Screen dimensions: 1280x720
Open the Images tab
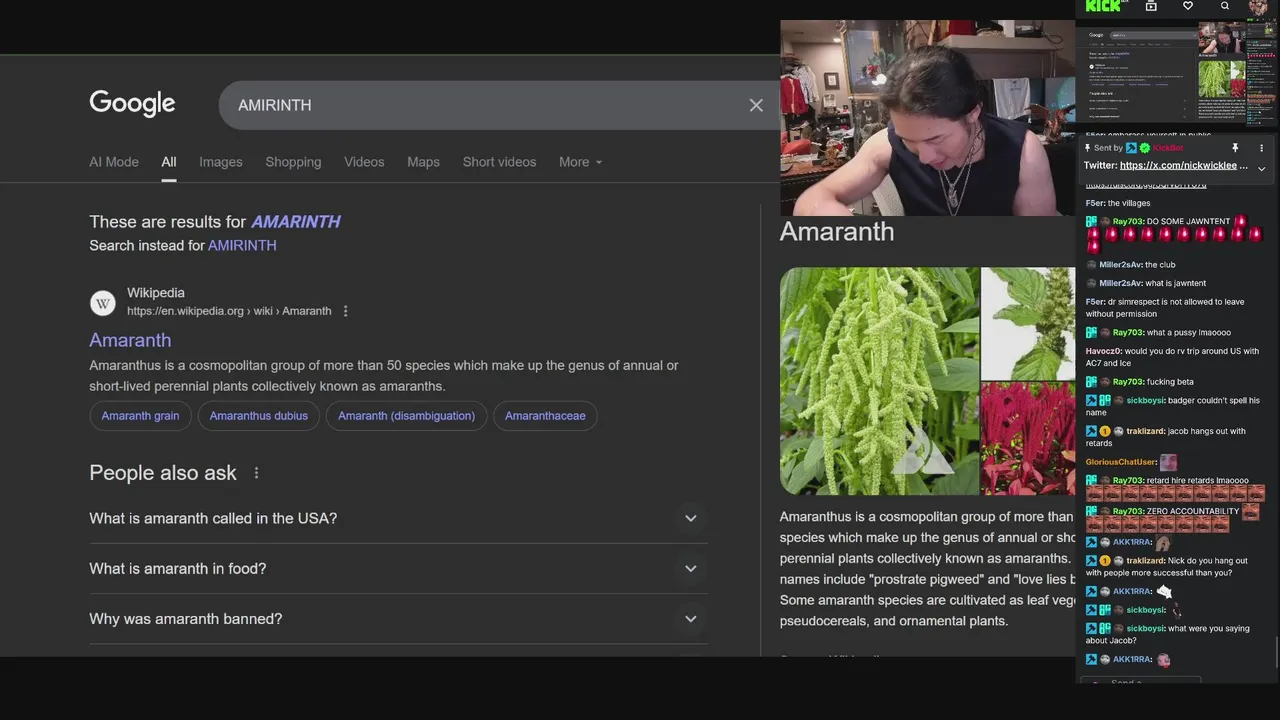point(221,162)
